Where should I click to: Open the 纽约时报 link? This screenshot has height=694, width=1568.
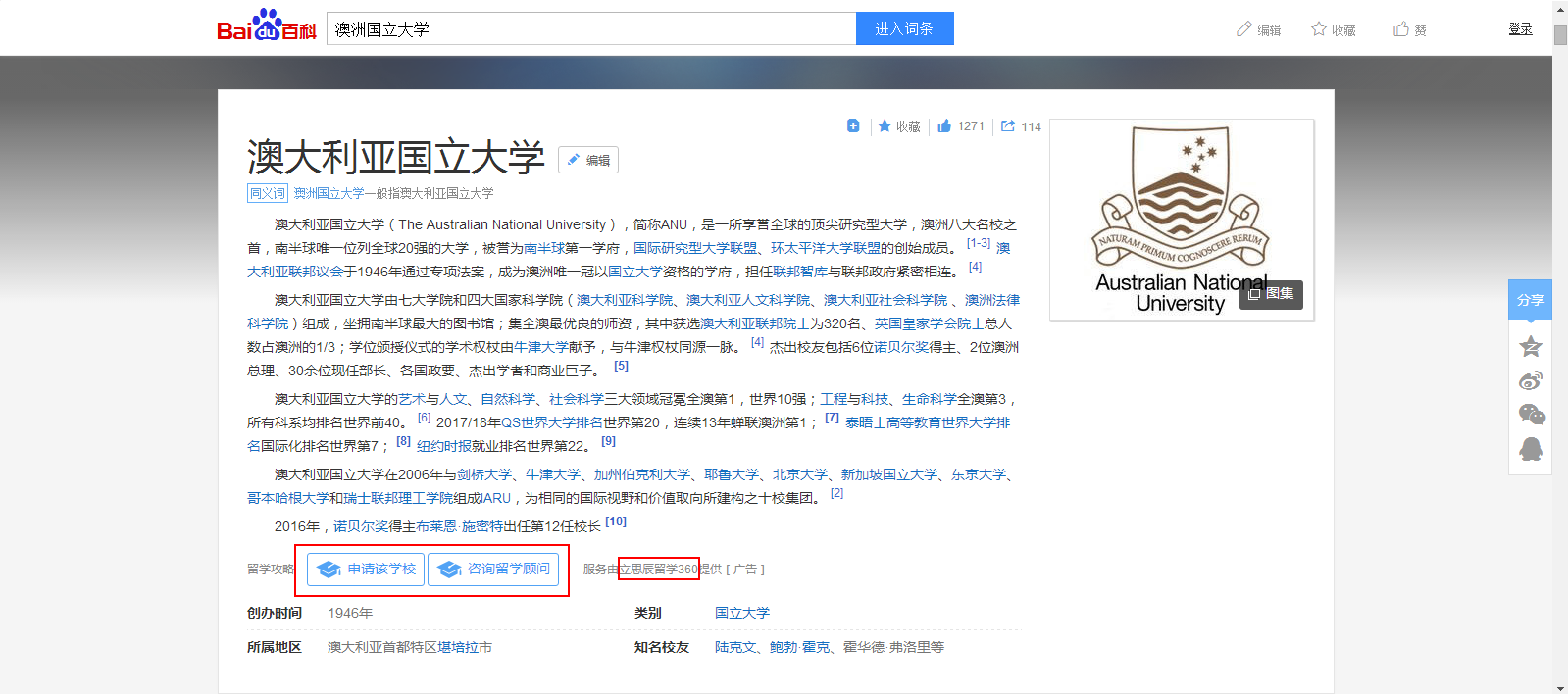444,446
